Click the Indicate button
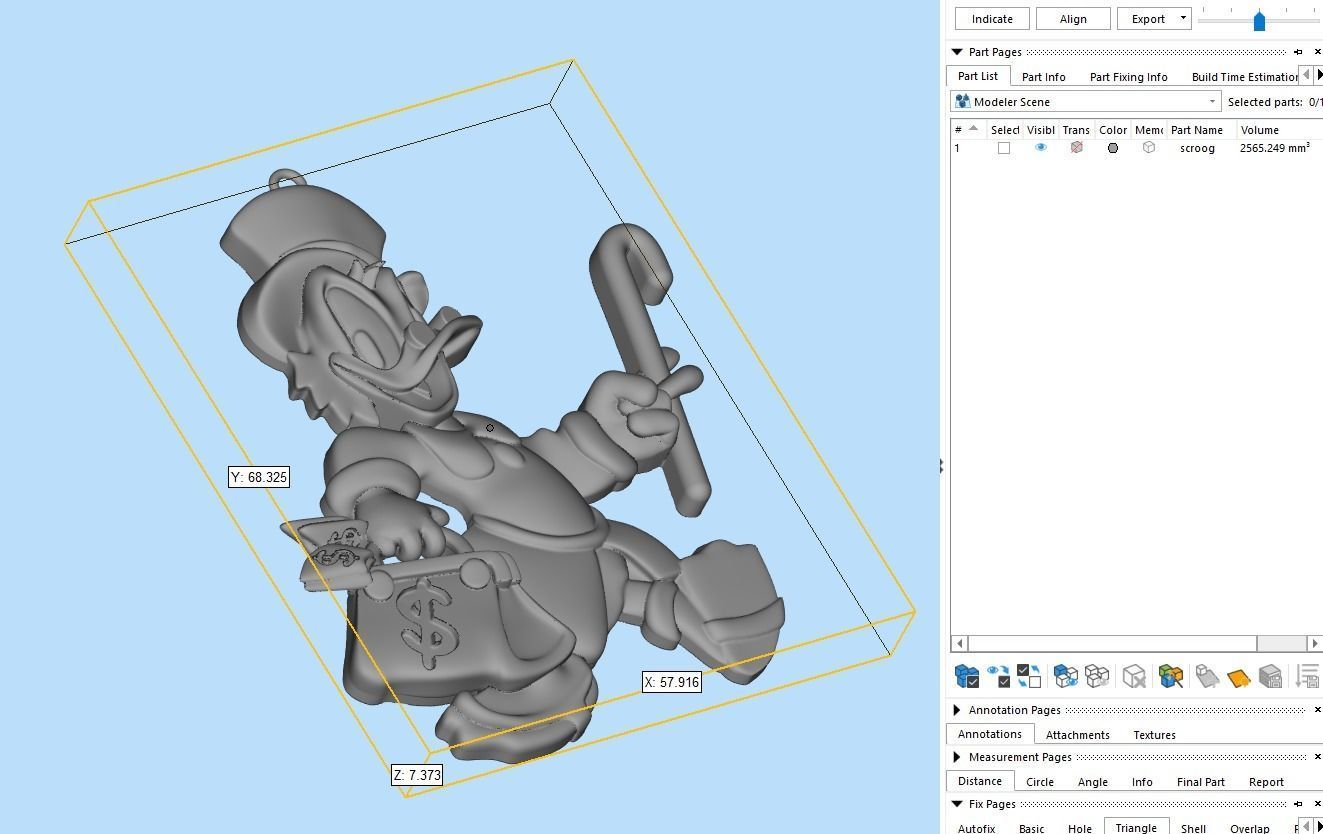The width and height of the screenshot is (1323, 834). [x=992, y=19]
